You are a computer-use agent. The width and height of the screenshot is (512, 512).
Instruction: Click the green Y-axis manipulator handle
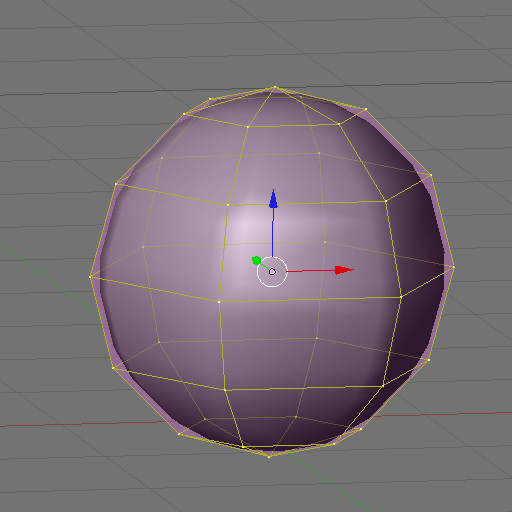(256, 261)
